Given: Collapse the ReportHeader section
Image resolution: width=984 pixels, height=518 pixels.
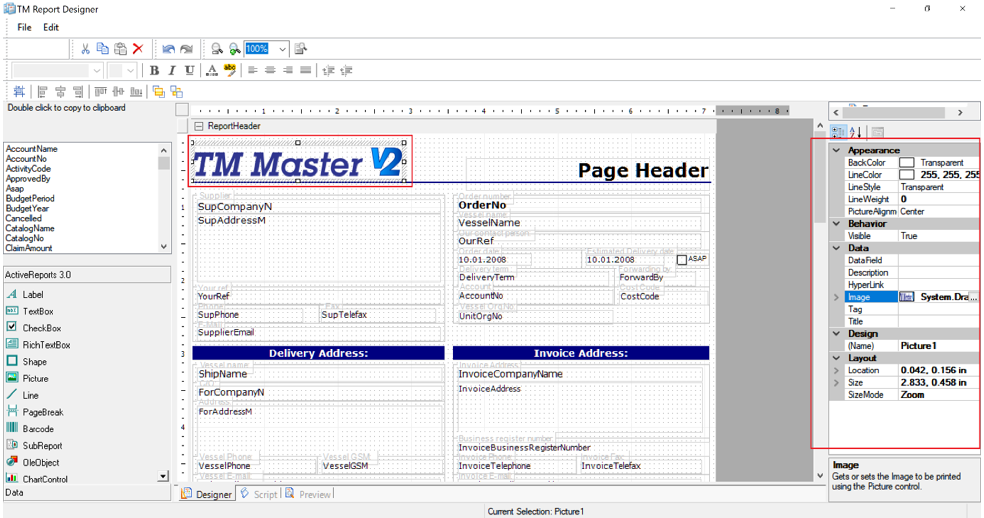Looking at the screenshot, I should click(199, 126).
